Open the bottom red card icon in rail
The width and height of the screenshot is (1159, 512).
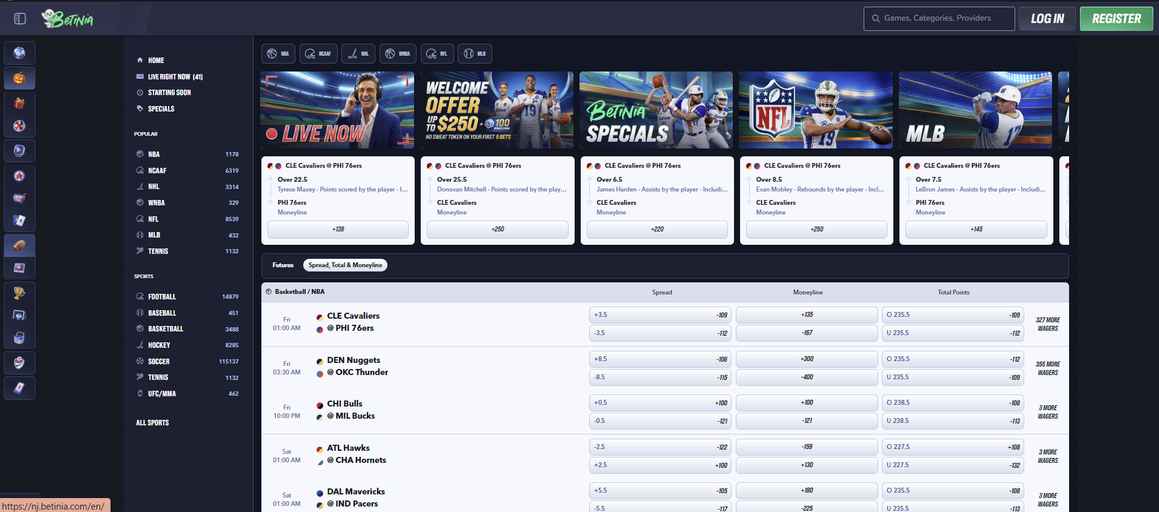[19, 388]
